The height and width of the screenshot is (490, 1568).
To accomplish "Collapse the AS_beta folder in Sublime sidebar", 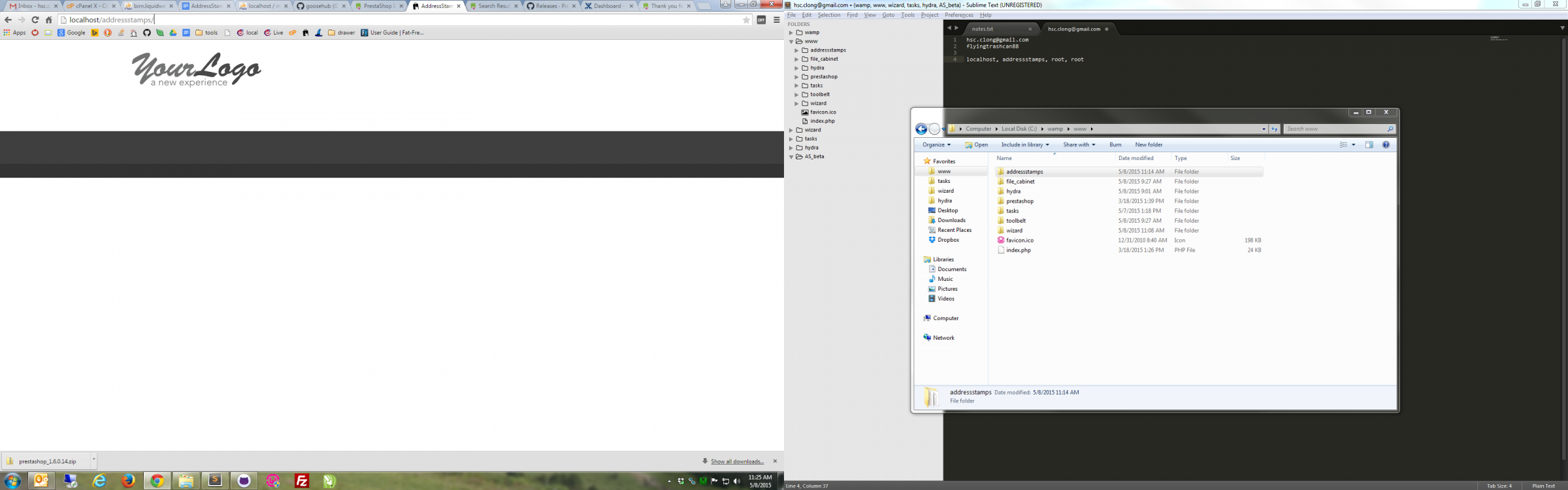I will point(791,157).
